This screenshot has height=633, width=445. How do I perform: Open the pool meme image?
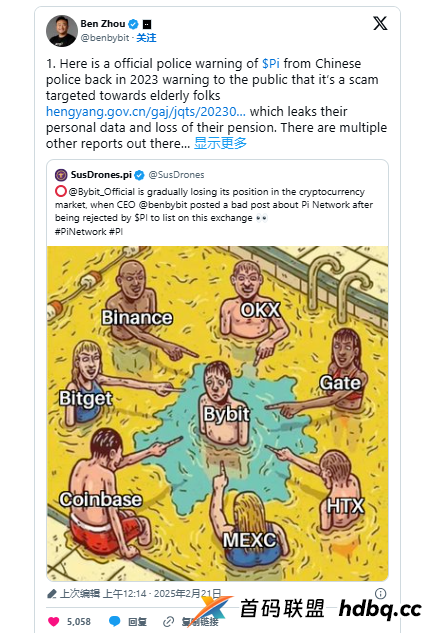point(218,413)
